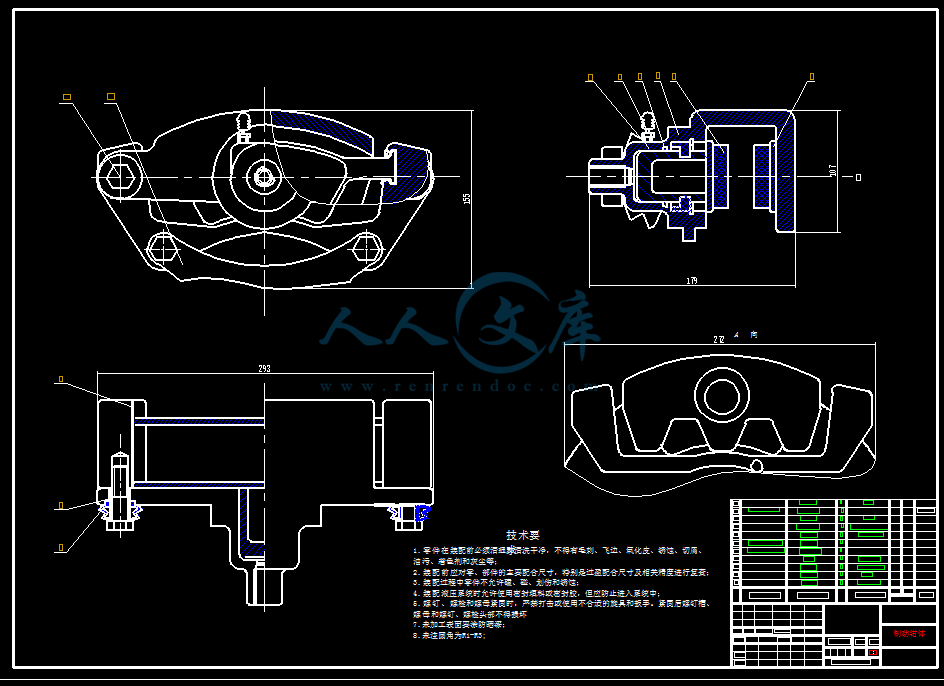Select the small circle below the brake pad

tap(758, 466)
